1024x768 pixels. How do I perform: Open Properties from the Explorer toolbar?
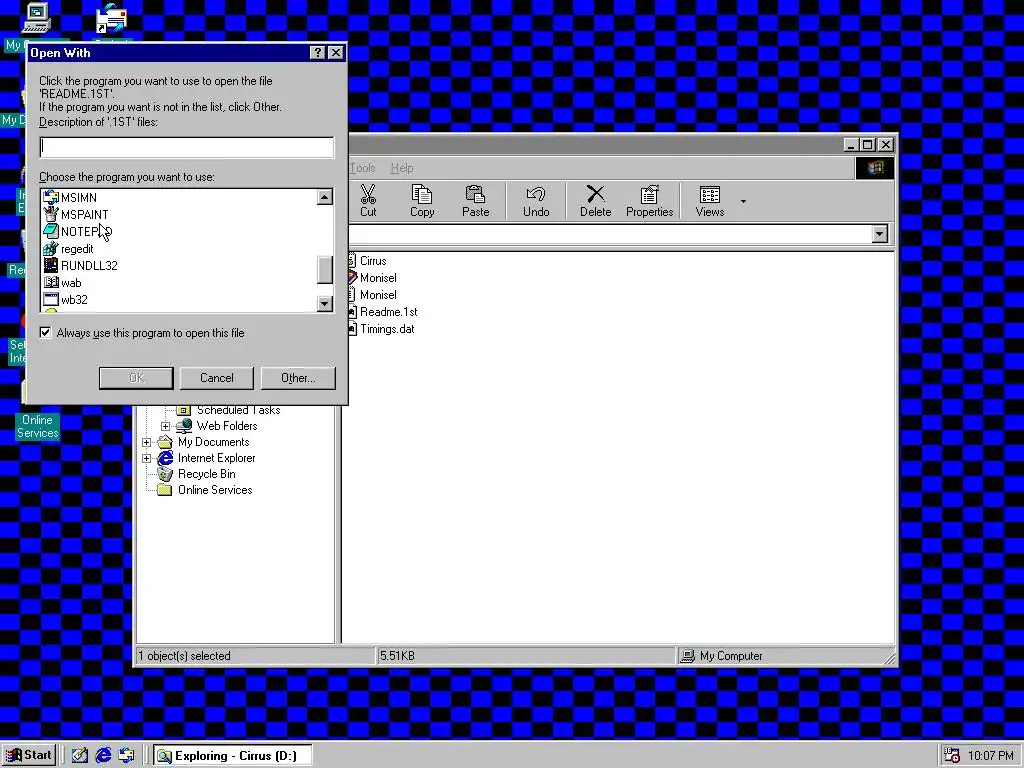[x=649, y=200]
